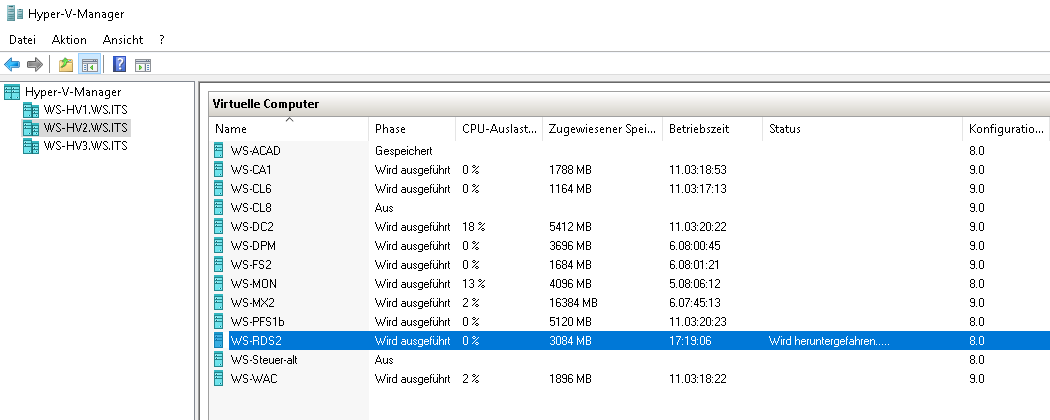Open the ? help menu
The height and width of the screenshot is (420, 1050).
coord(162,40)
